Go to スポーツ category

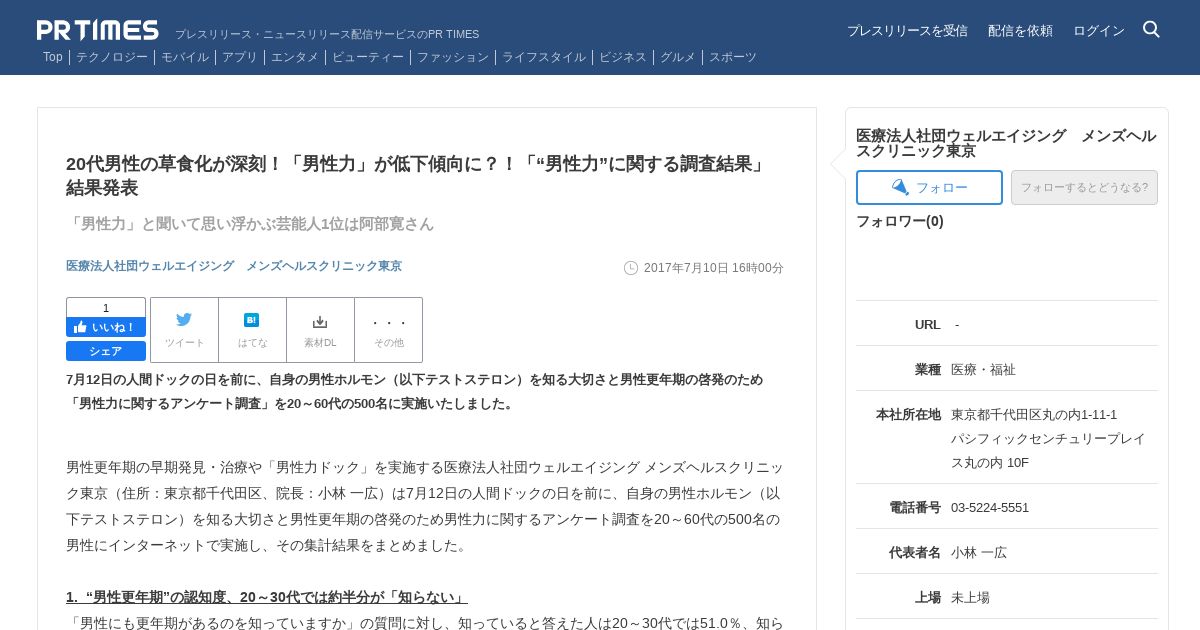(733, 57)
